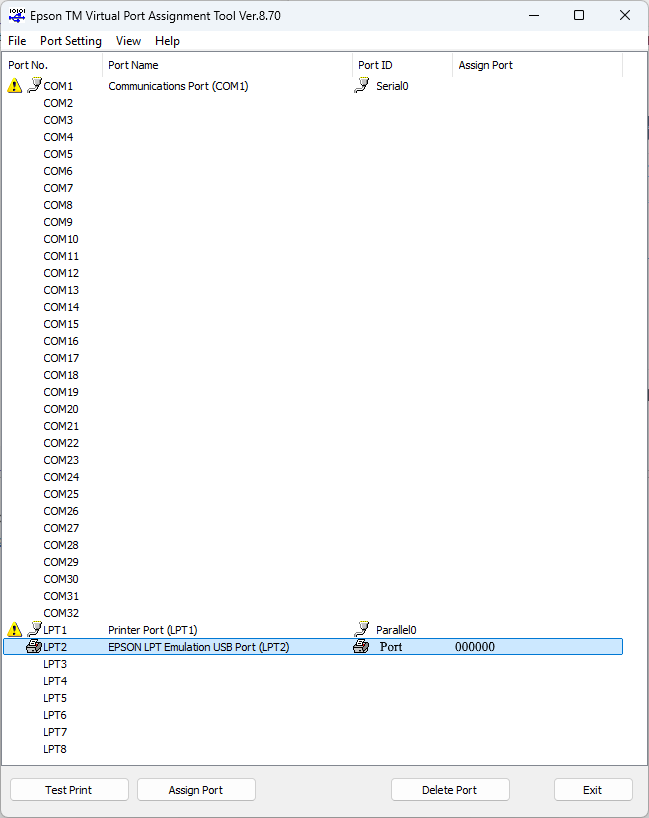This screenshot has width=649, height=818.
Task: Click the Assign Port button
Action: coord(196,790)
